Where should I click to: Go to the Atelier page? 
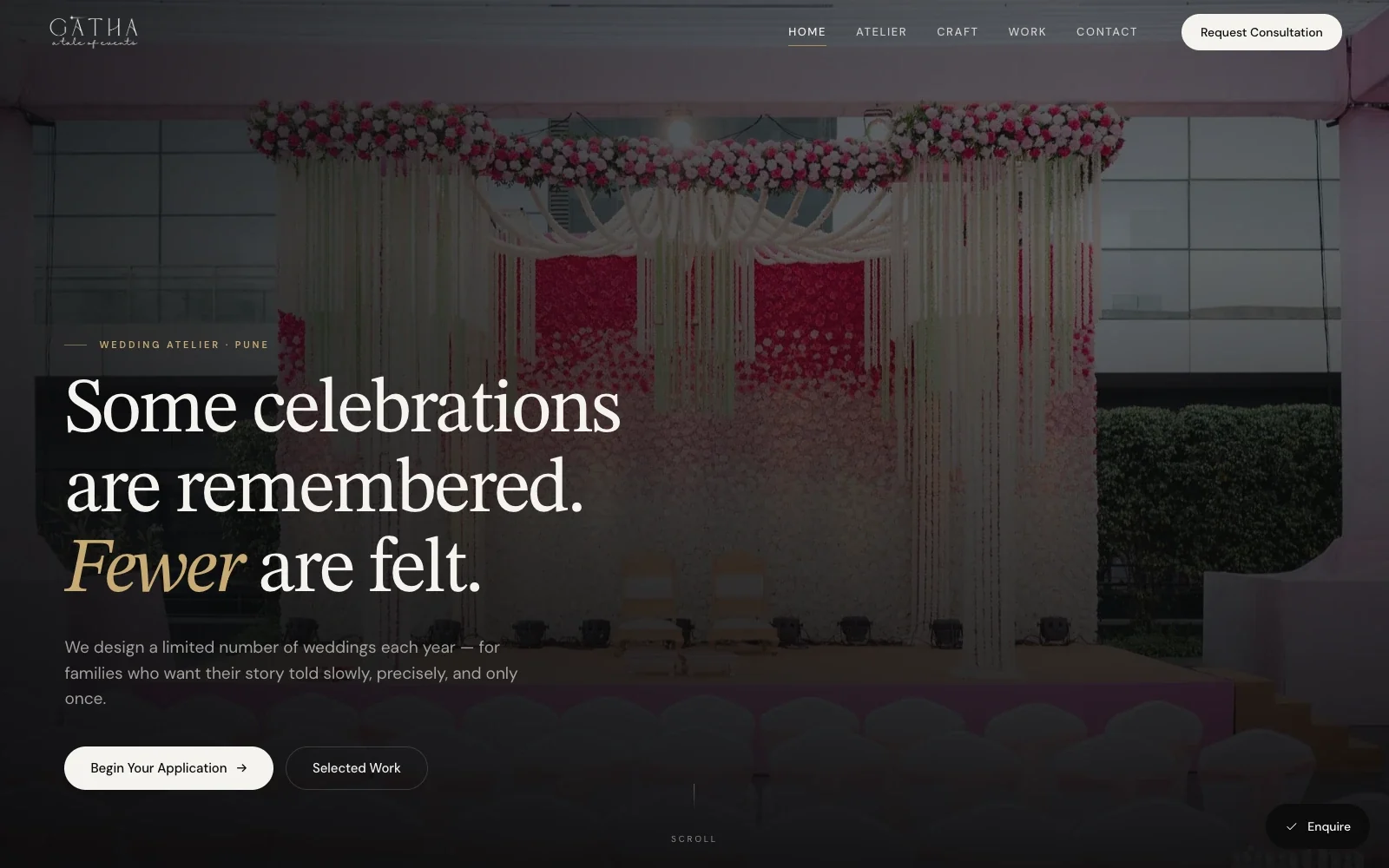881,32
